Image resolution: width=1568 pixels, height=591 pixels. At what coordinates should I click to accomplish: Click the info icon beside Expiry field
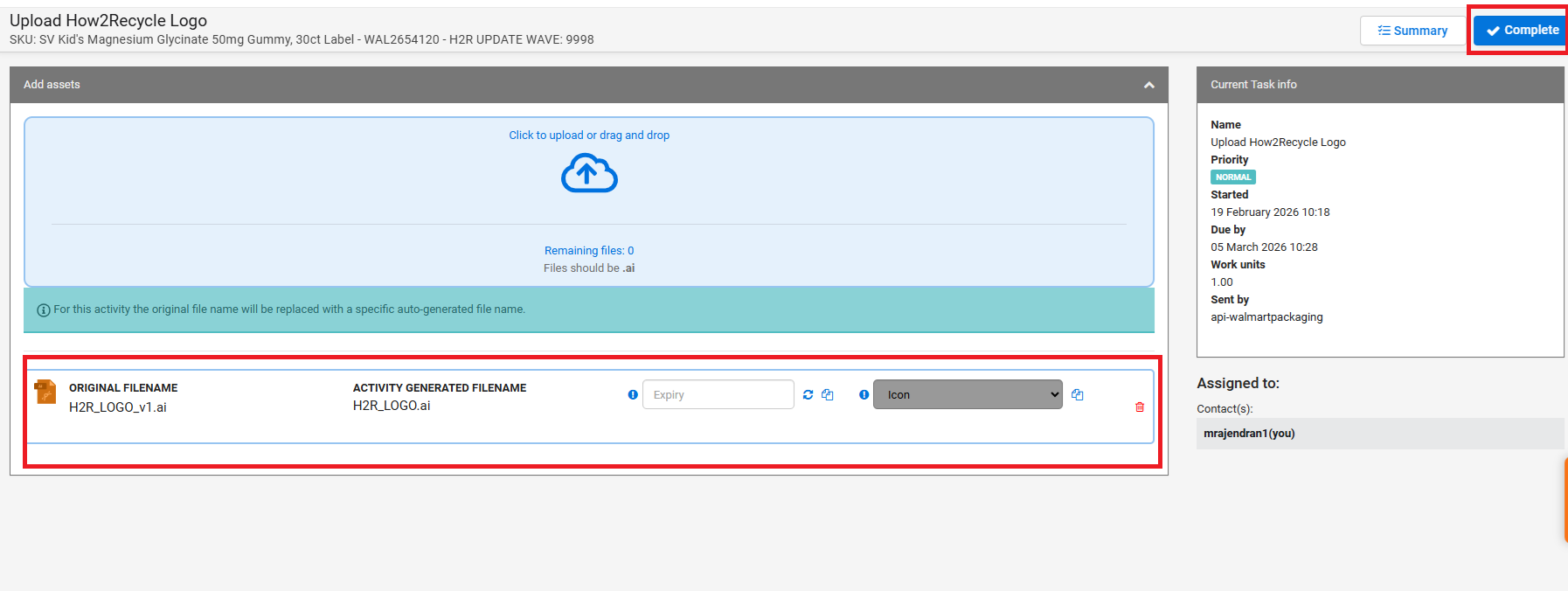[x=633, y=395]
